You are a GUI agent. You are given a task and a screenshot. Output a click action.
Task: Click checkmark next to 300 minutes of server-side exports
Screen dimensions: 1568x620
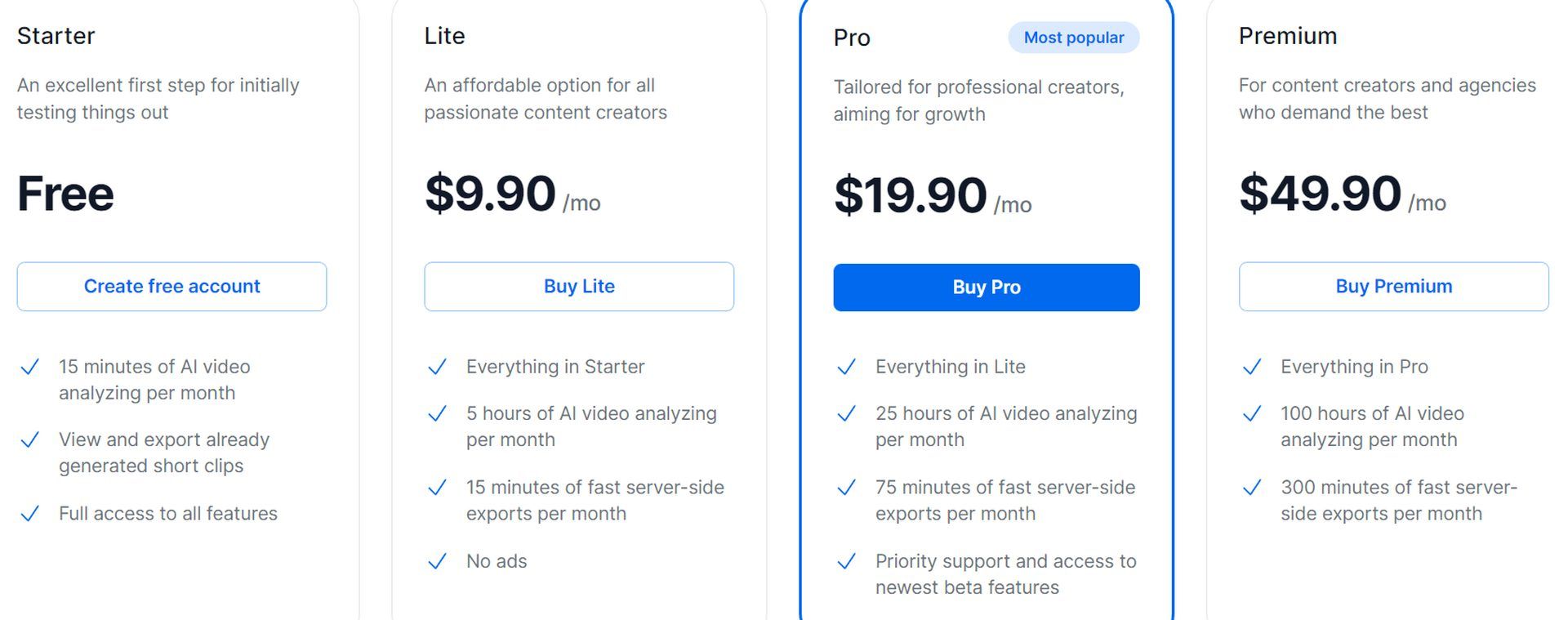[1251, 488]
